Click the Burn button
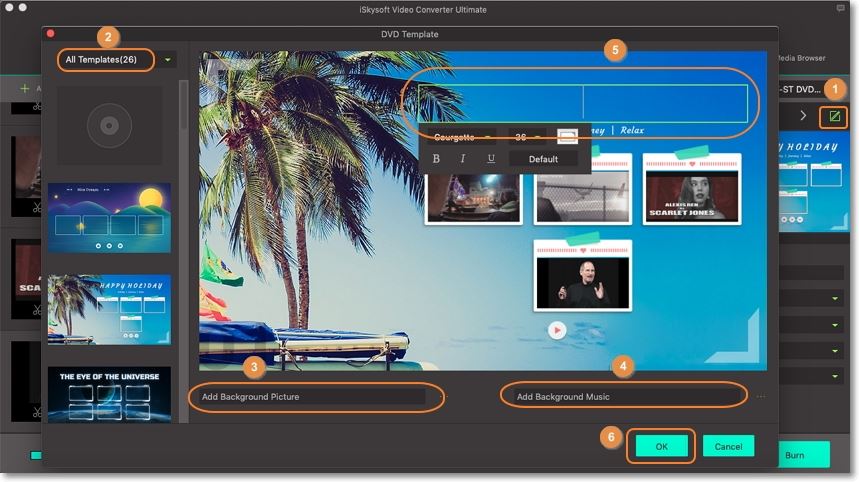 tap(794, 454)
